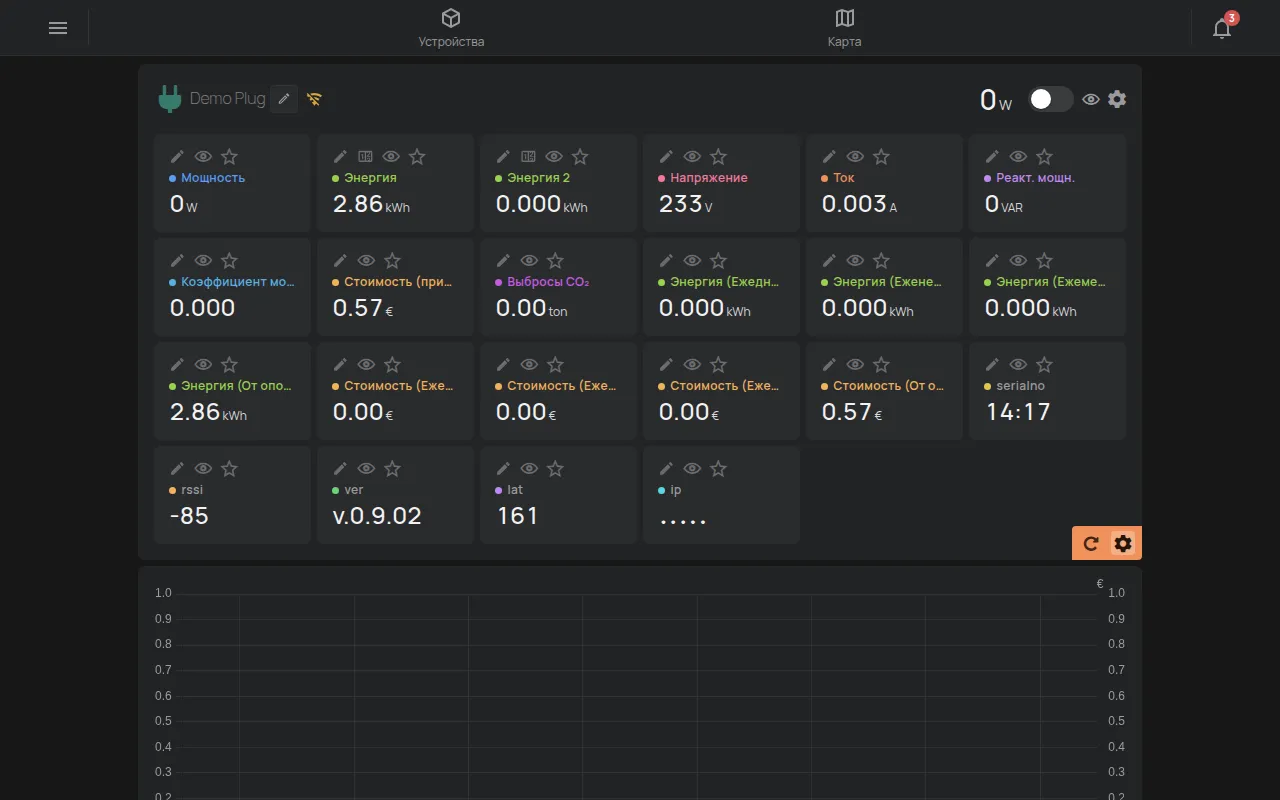
Task: Edit the Реакт. мощн. card
Action: 992,156
